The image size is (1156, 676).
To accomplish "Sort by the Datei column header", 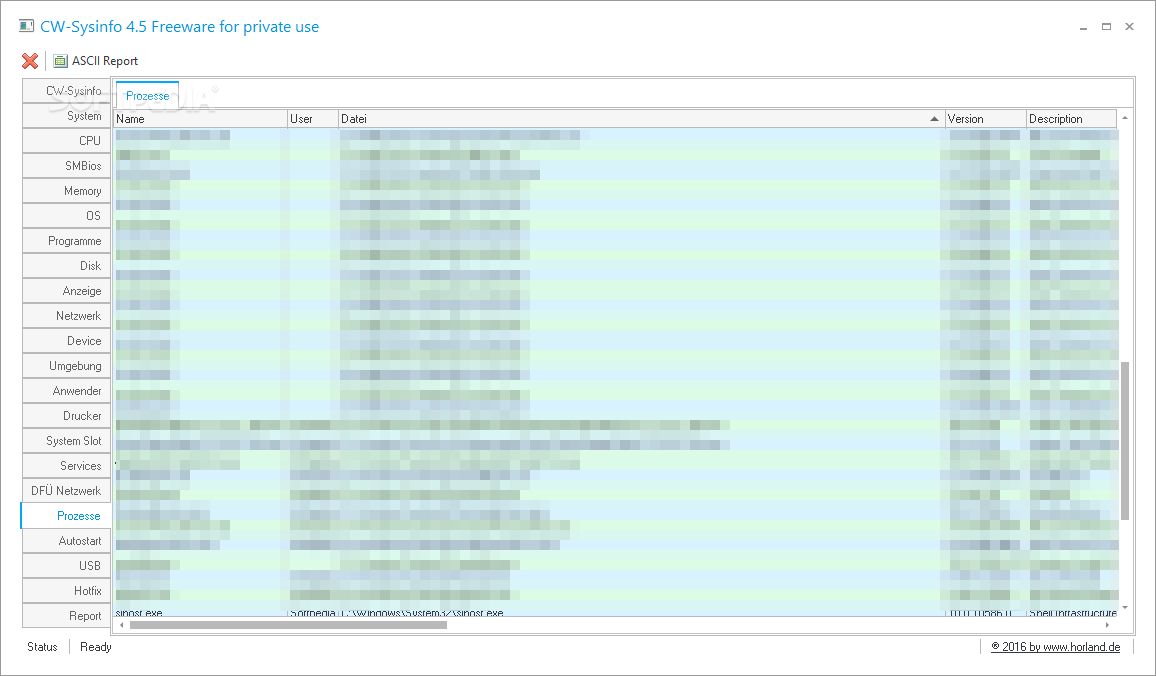I will (x=641, y=119).
